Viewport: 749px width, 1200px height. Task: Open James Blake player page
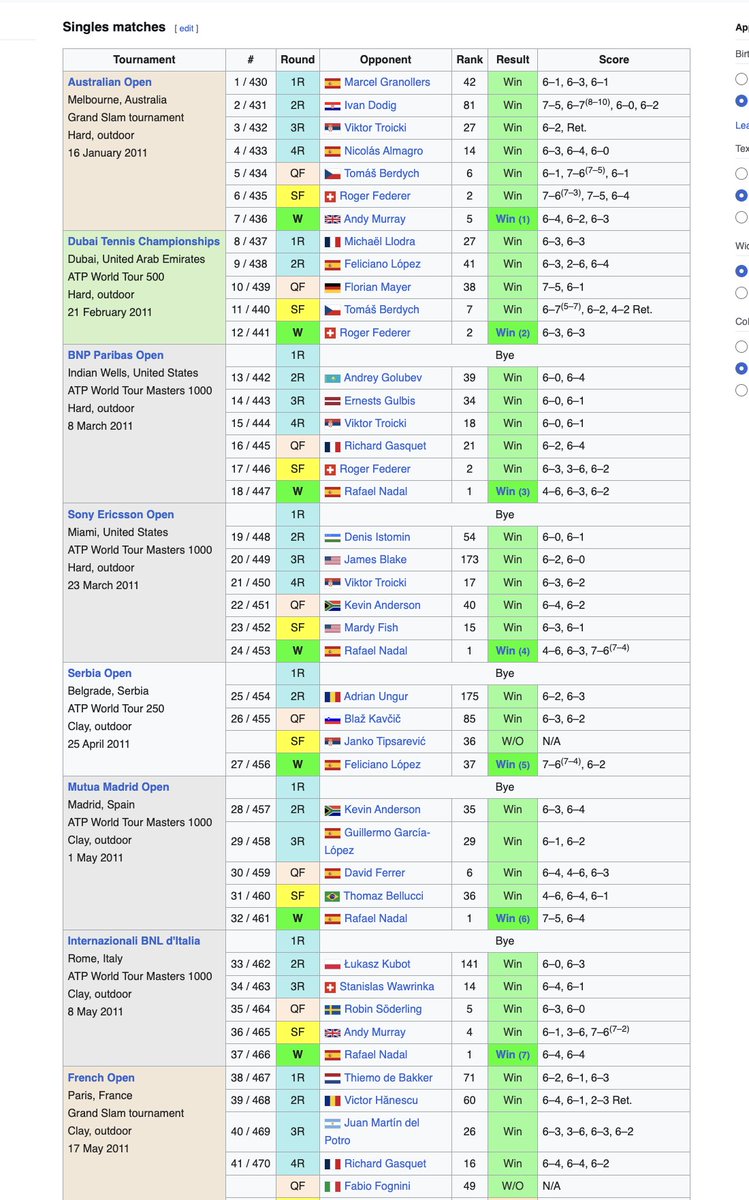[375, 560]
